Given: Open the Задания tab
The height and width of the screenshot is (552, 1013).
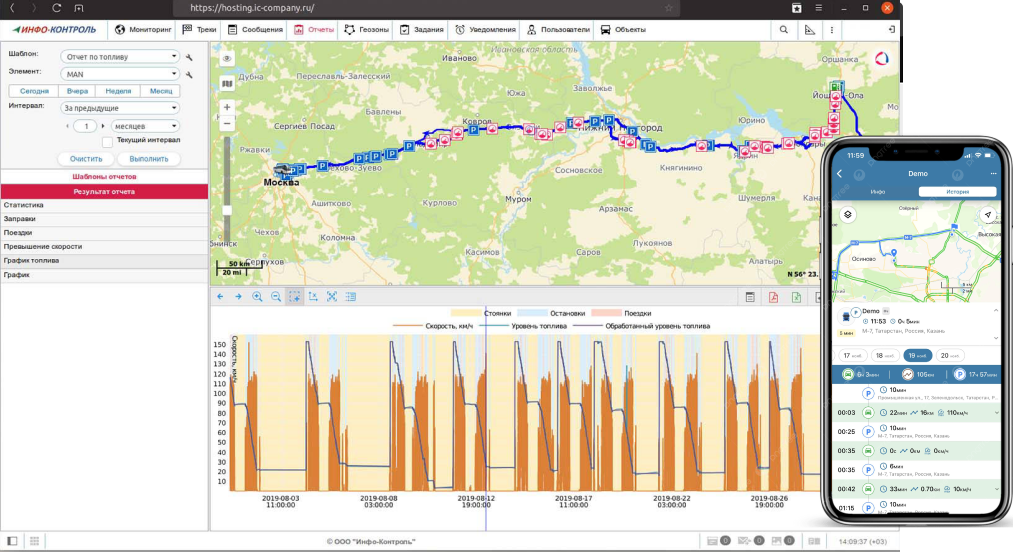Looking at the screenshot, I should click(421, 30).
